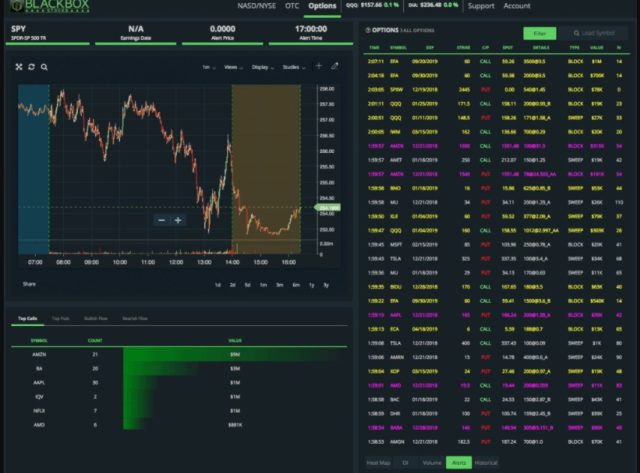Viewport: 640px width, 473px height.
Task: Select the Top Calls tab
Action: [27, 318]
